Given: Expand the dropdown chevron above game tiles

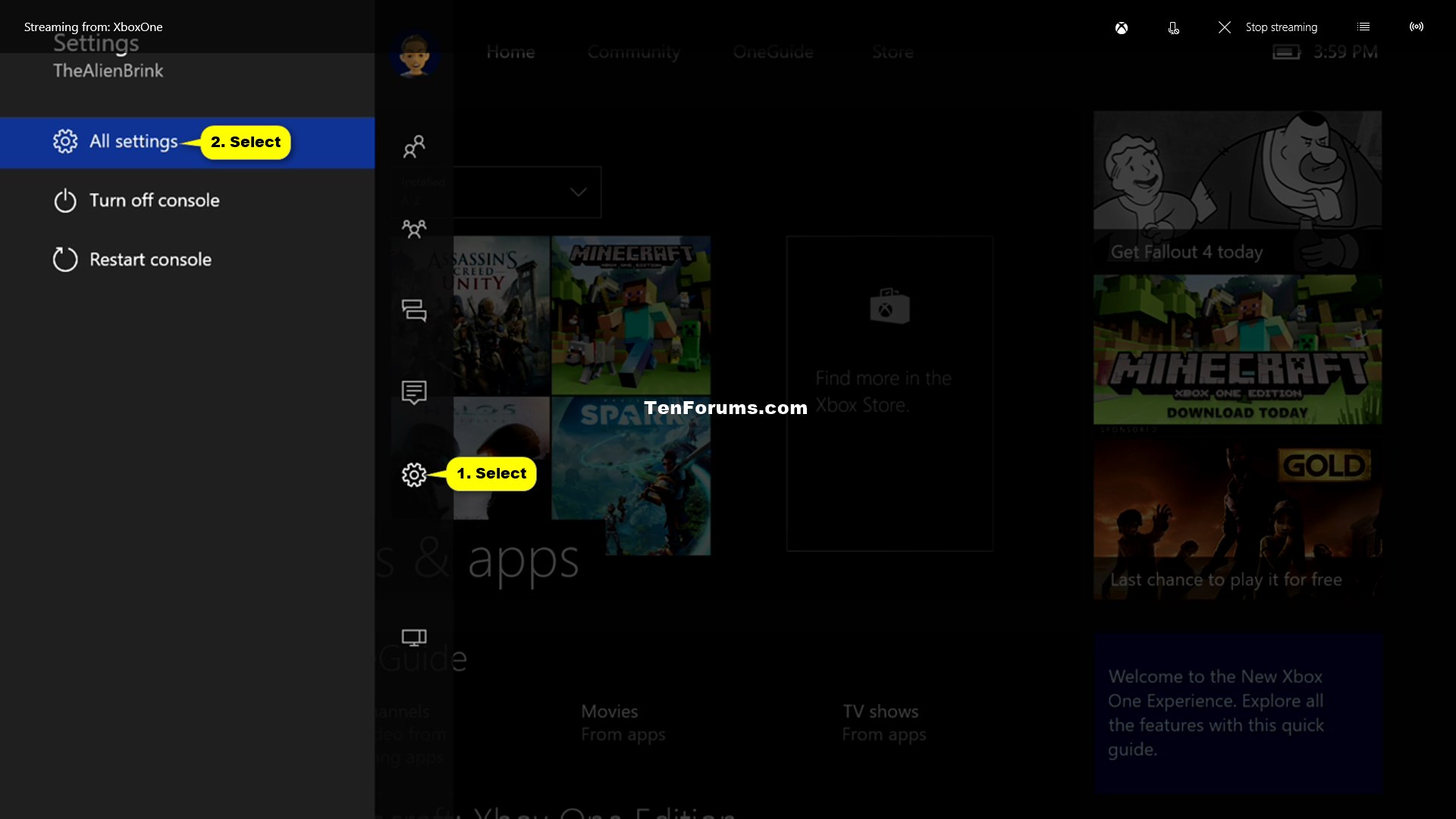Looking at the screenshot, I should click(x=579, y=192).
